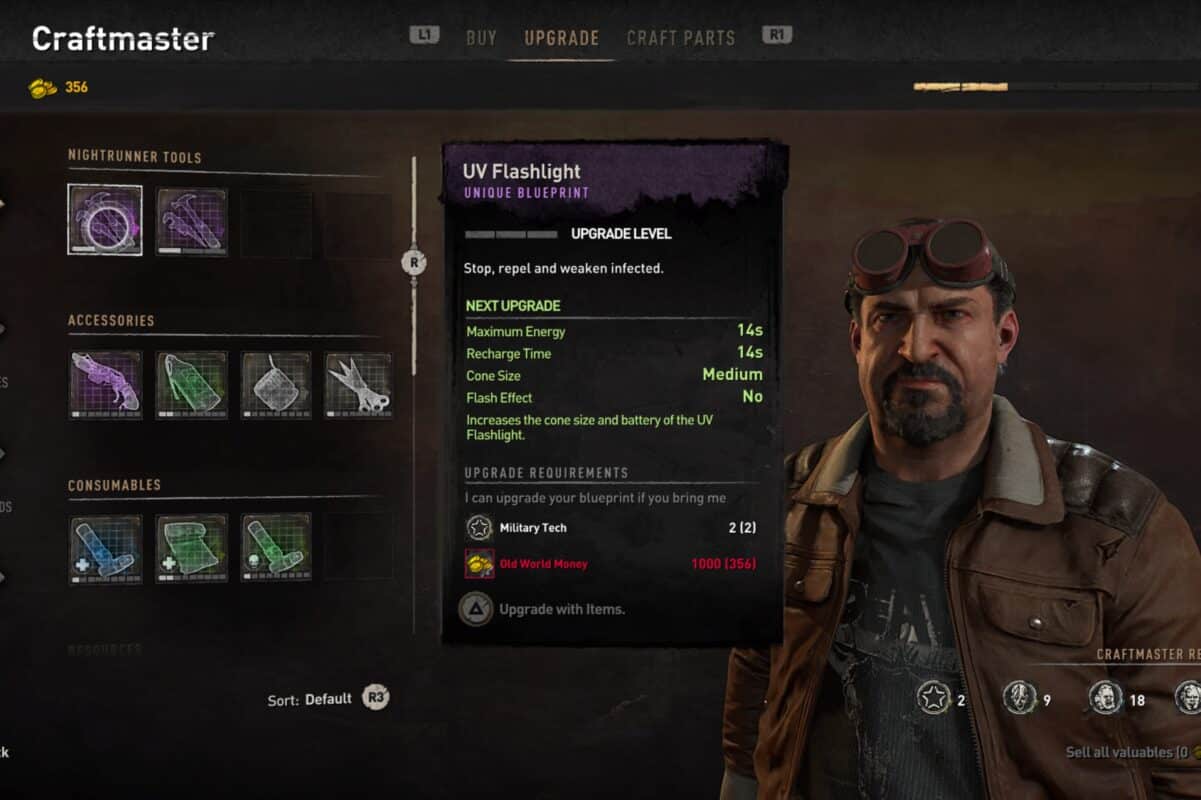Click the R scroll handle on list

[414, 262]
